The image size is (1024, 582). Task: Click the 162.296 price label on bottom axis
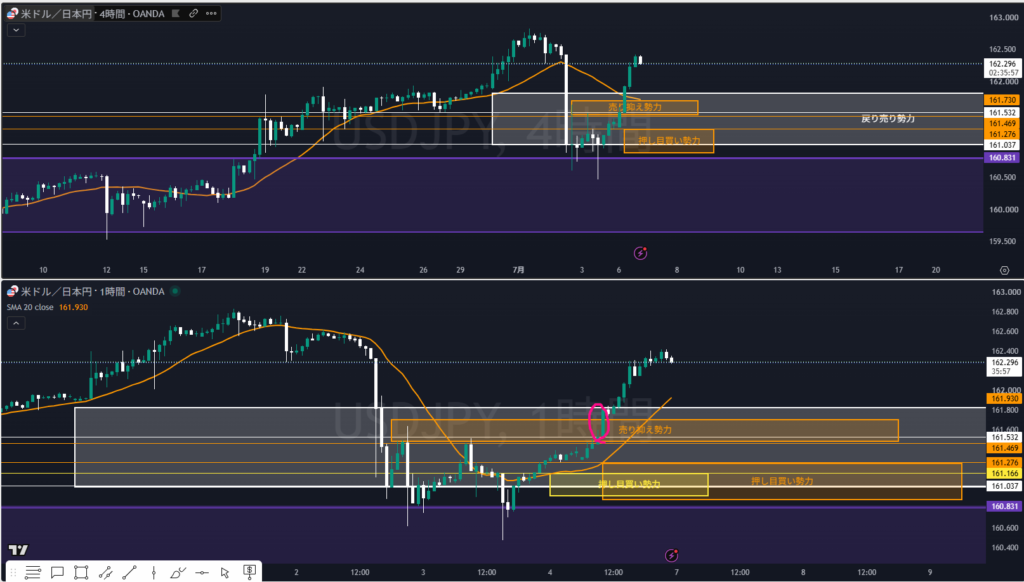(1004, 363)
